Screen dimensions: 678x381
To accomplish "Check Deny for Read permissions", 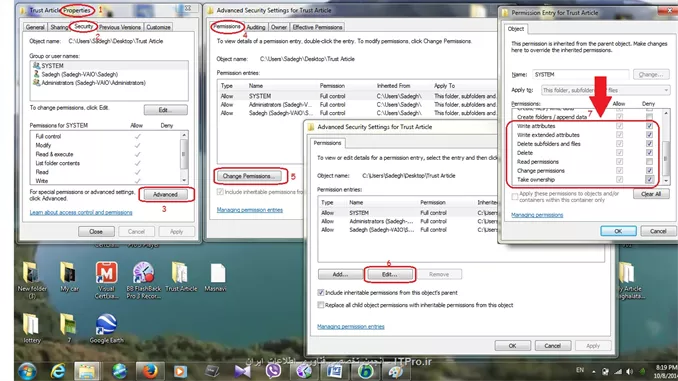I will (649, 162).
